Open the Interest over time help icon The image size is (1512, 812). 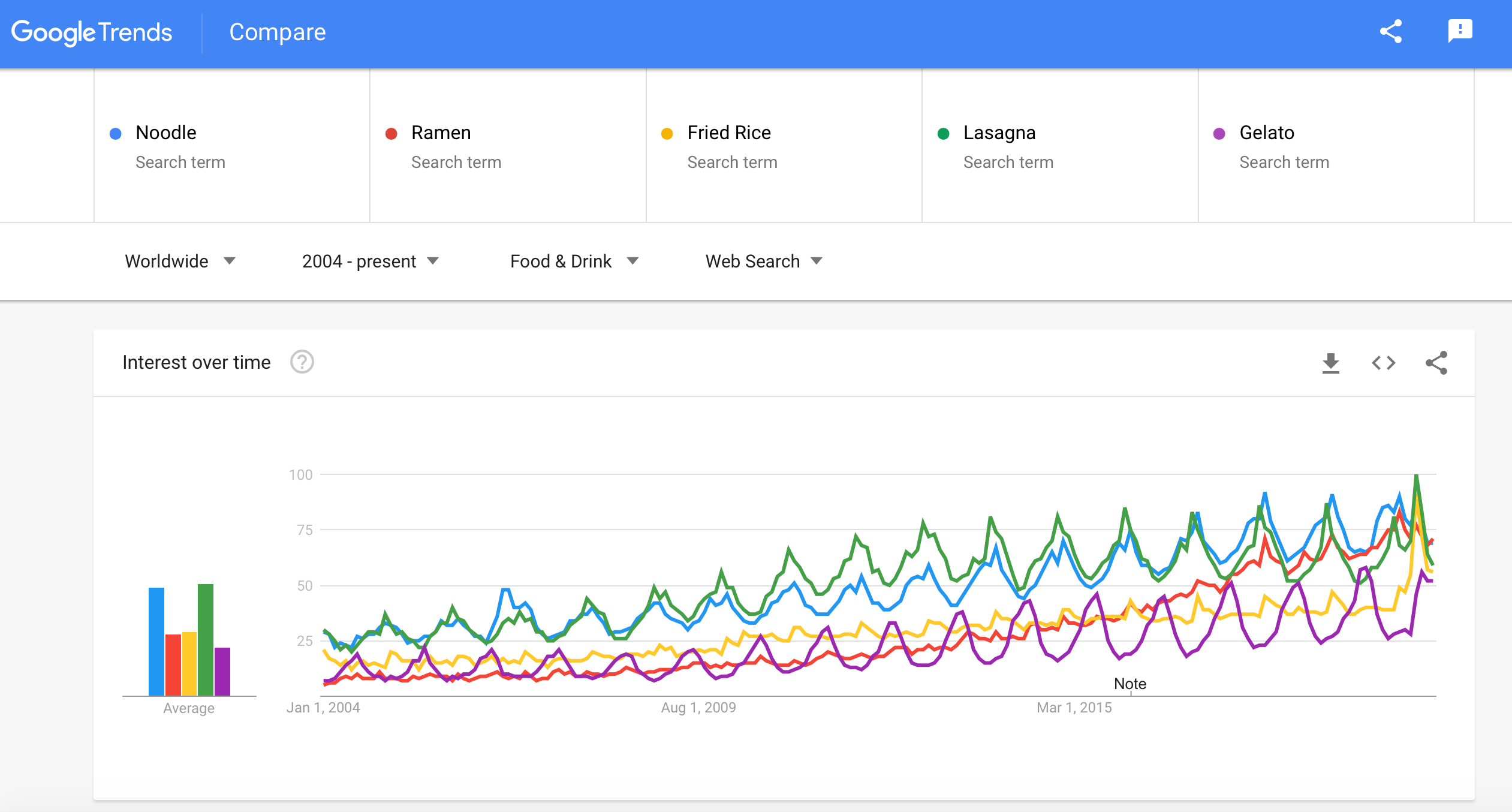(302, 362)
